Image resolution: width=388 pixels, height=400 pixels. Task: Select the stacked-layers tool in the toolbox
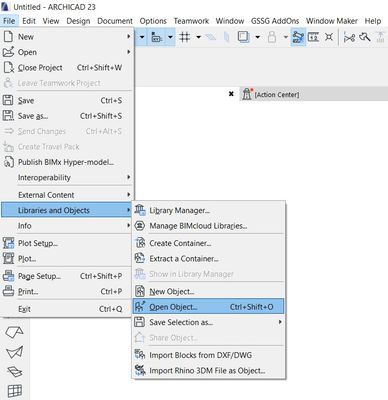tap(15, 372)
